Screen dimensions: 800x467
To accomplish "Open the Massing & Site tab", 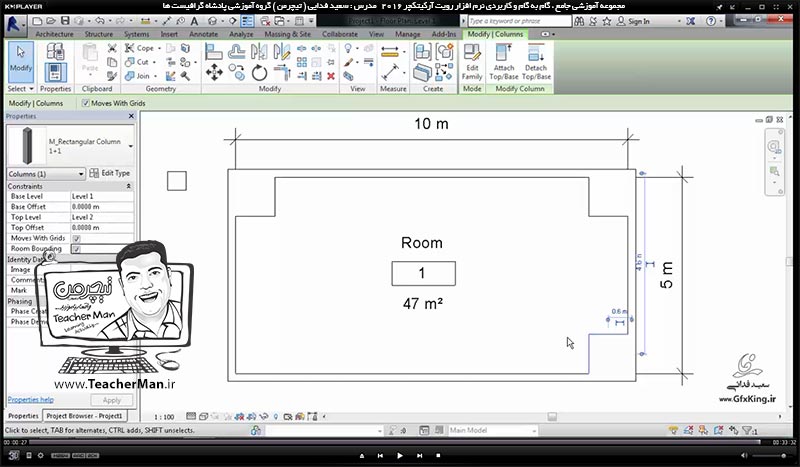I will pos(287,34).
